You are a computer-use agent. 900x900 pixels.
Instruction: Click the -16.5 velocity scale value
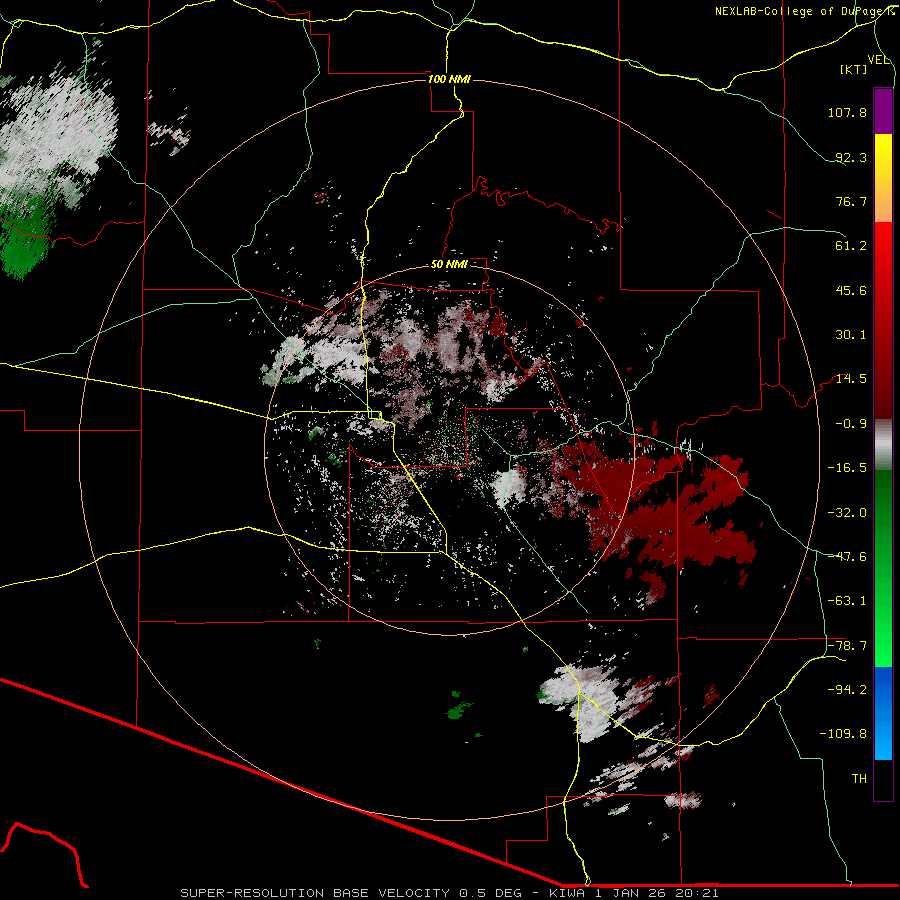point(847,468)
